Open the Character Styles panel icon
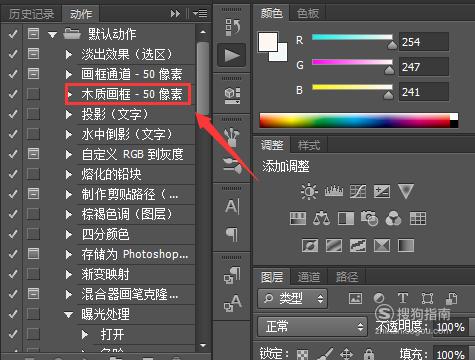Screen dimensions: 475x360 [232, 303]
